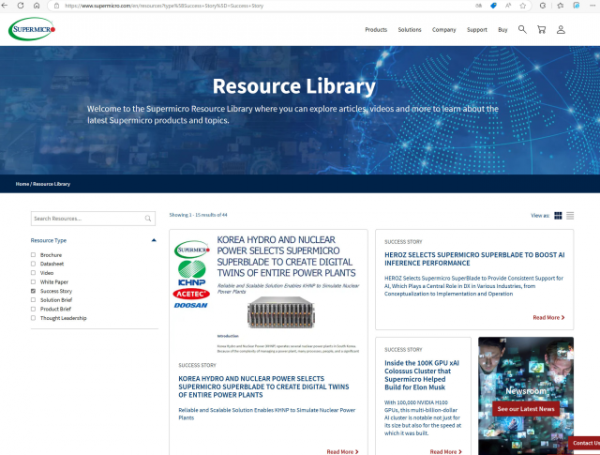Open the shopping cart icon
600x455 pixels.
click(541, 29)
